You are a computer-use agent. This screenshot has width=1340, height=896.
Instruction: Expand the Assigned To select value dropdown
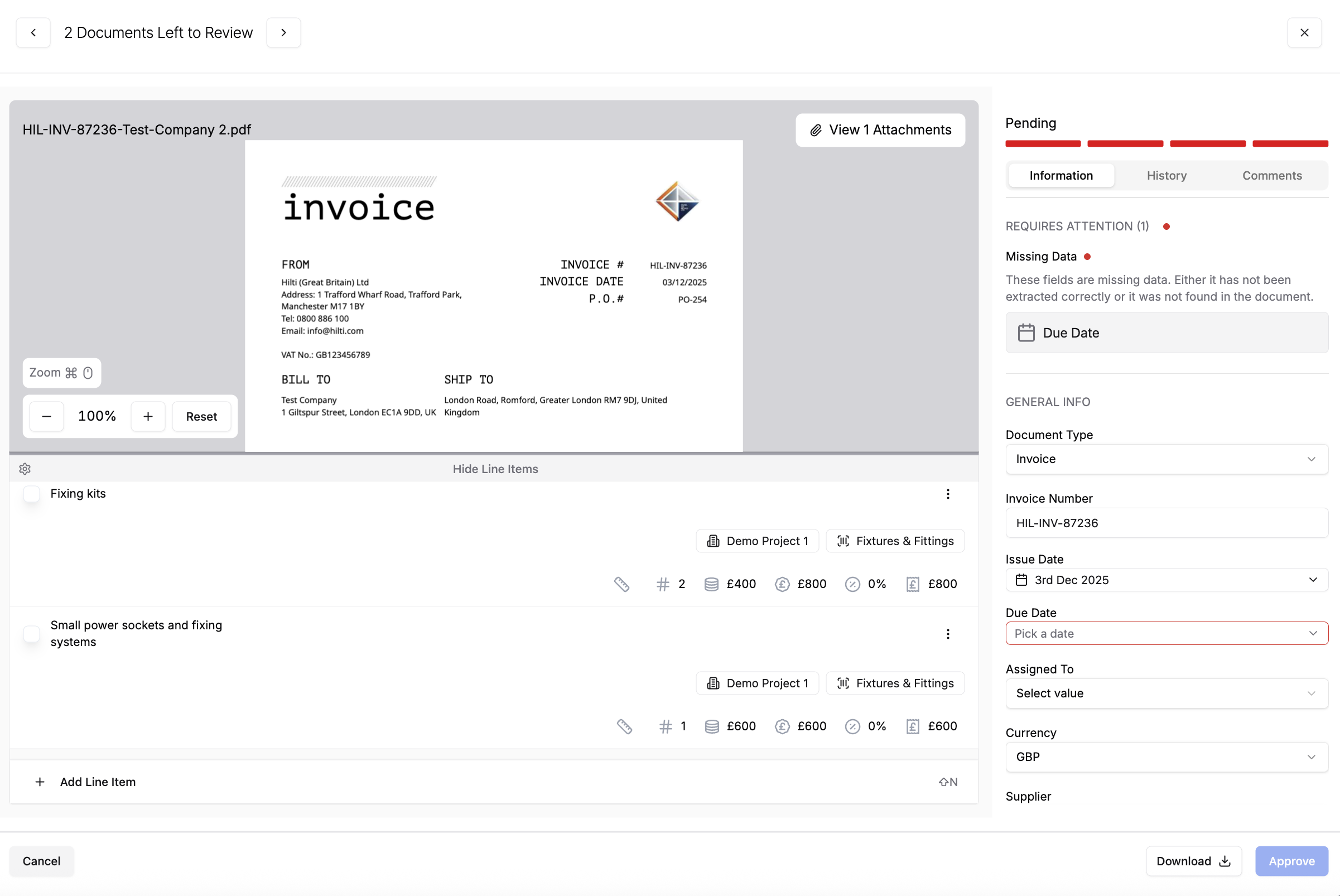(x=1167, y=693)
